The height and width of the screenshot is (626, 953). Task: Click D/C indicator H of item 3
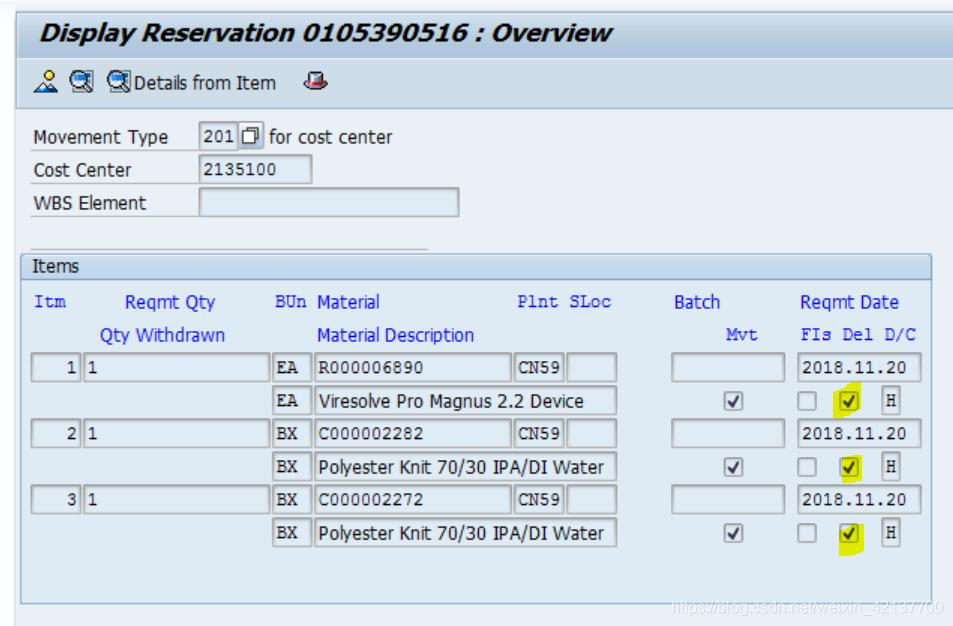pos(890,533)
